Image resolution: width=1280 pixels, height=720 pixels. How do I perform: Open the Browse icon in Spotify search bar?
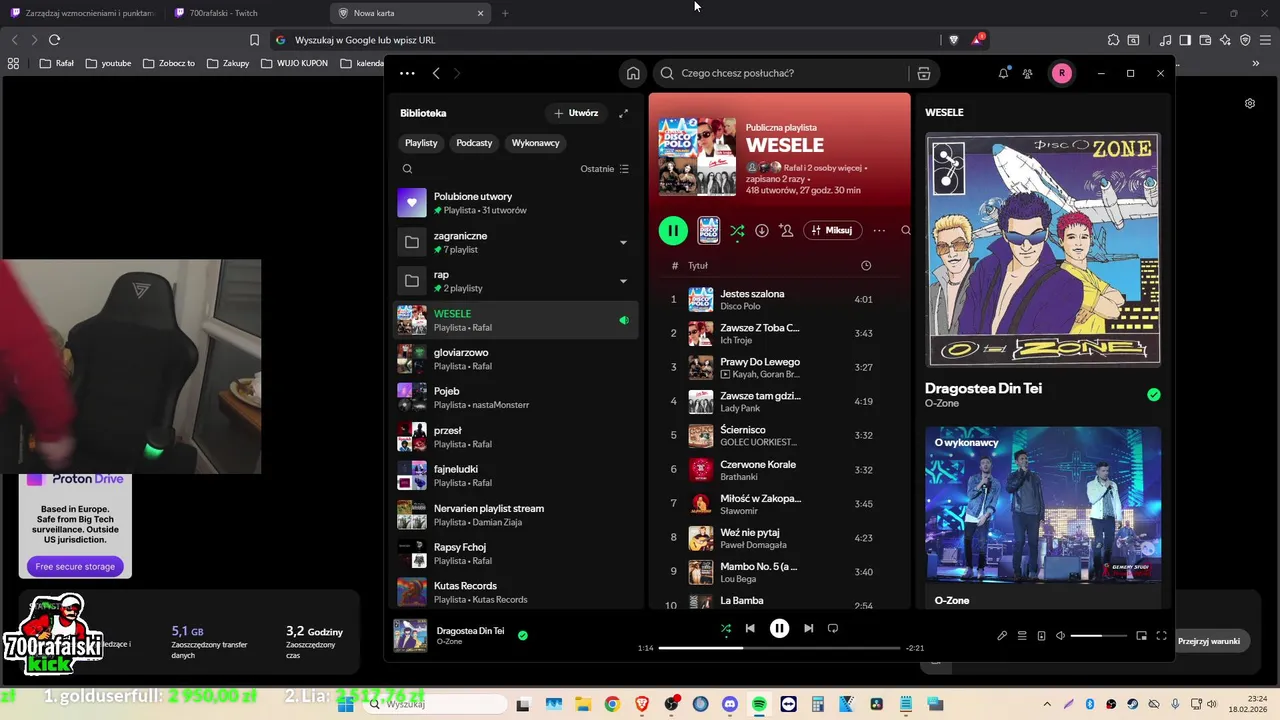924,73
